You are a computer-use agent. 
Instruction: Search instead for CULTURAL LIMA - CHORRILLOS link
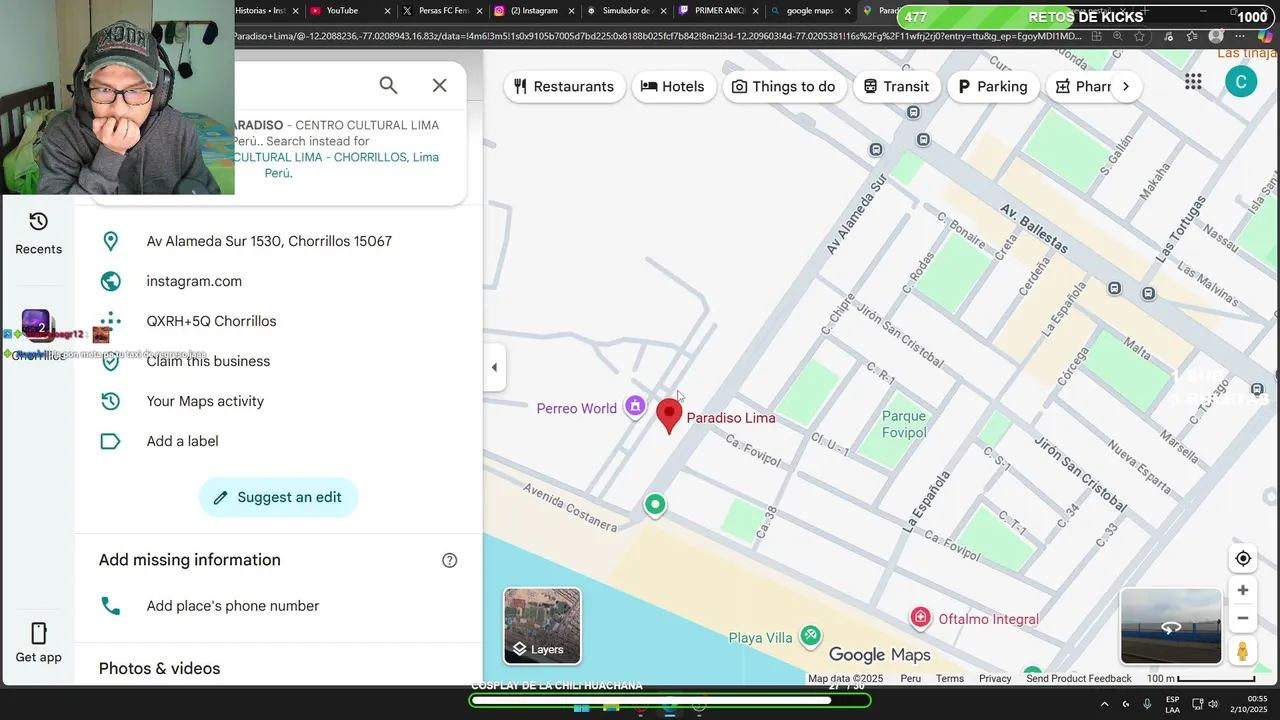[336, 165]
